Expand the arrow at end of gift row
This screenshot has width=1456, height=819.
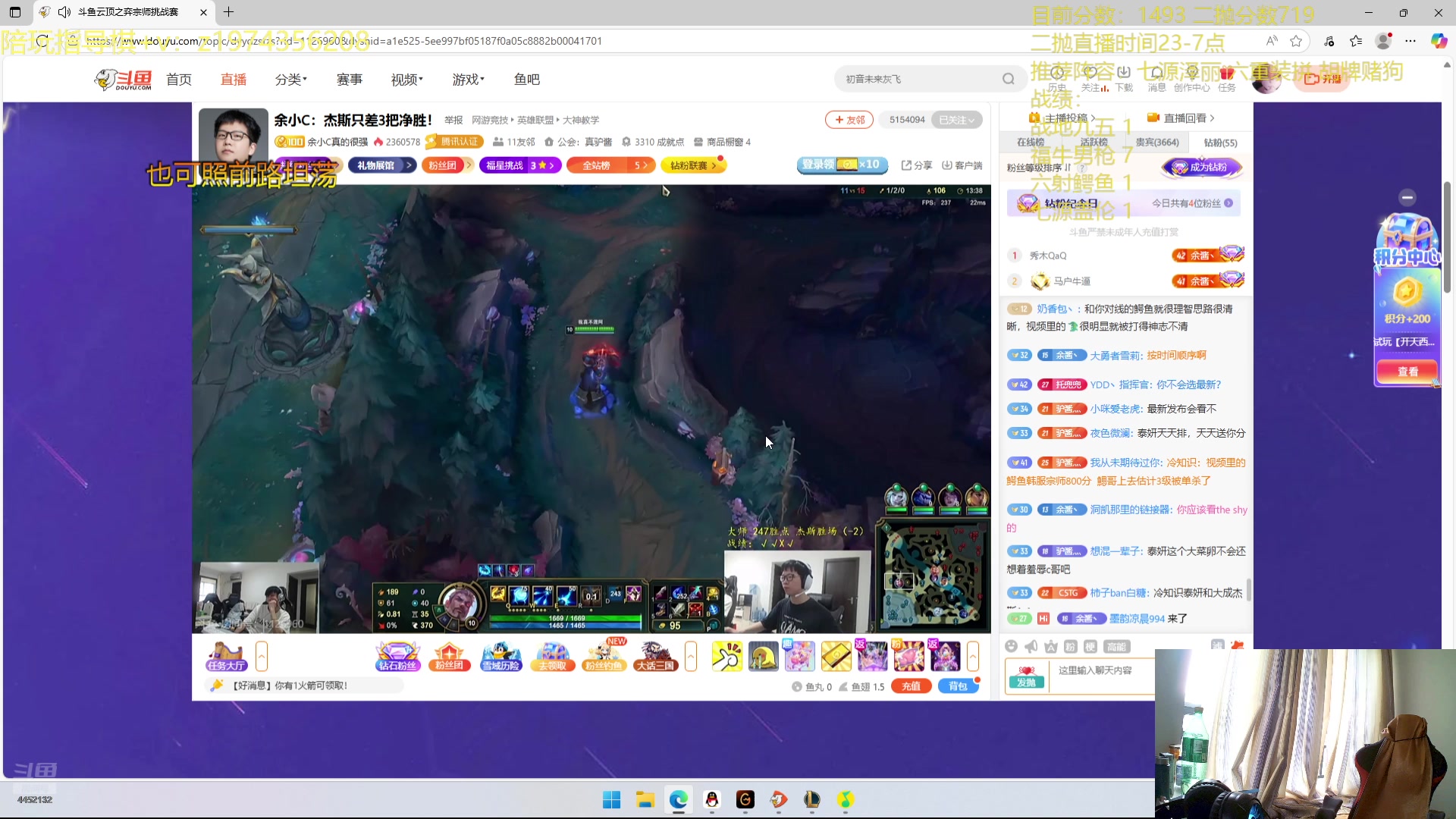(x=973, y=656)
